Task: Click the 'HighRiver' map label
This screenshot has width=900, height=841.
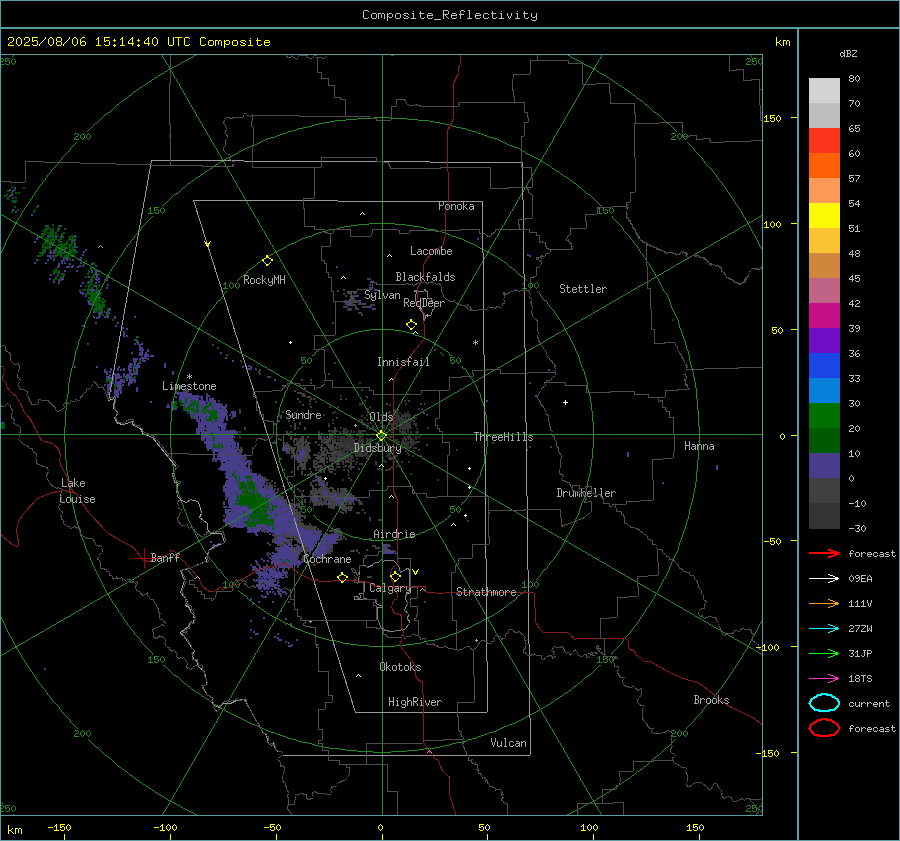Action: coord(415,702)
